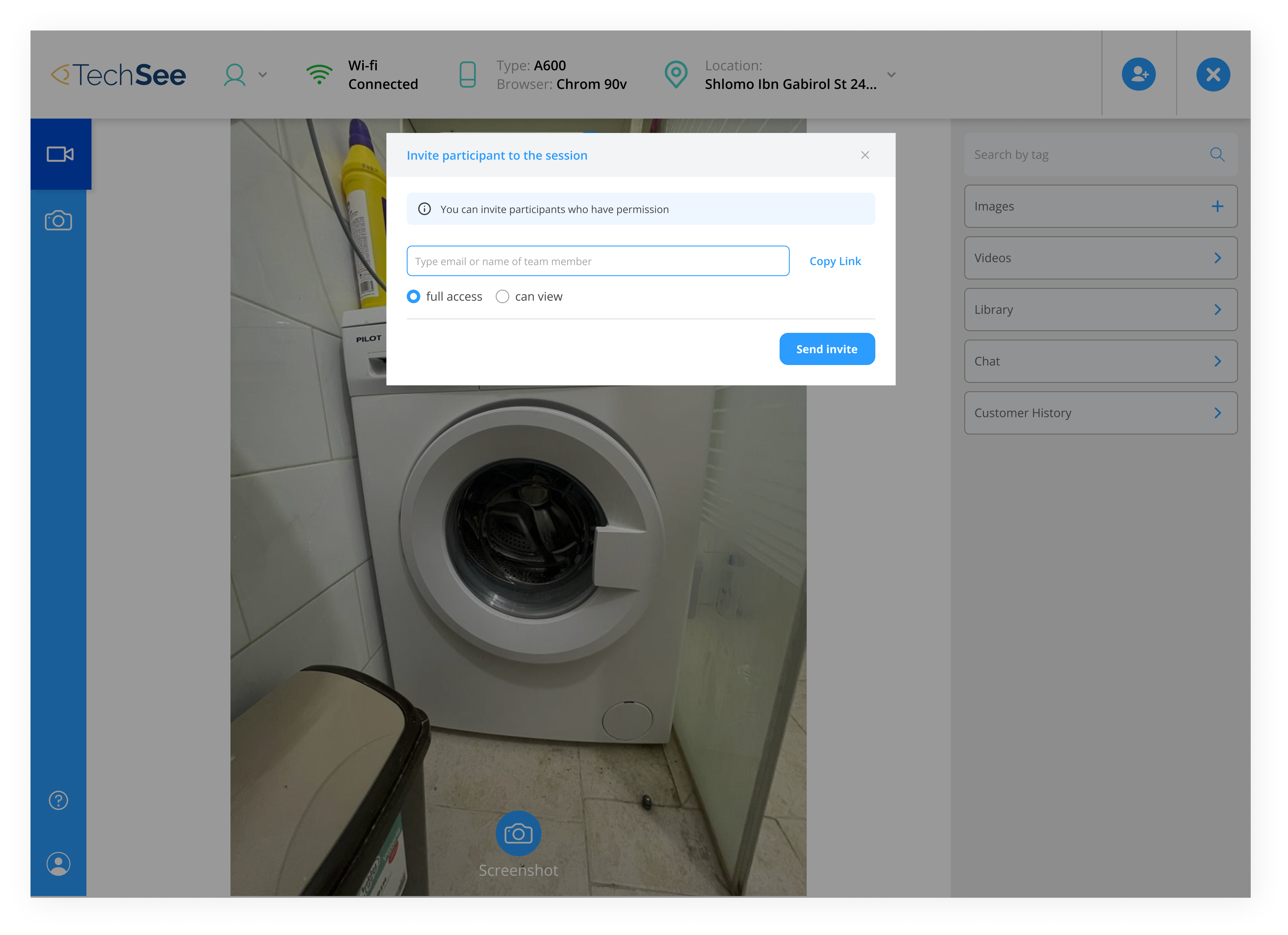The width and height of the screenshot is (1288, 935).
Task: Select the video camera sidebar tab
Action: [61, 154]
